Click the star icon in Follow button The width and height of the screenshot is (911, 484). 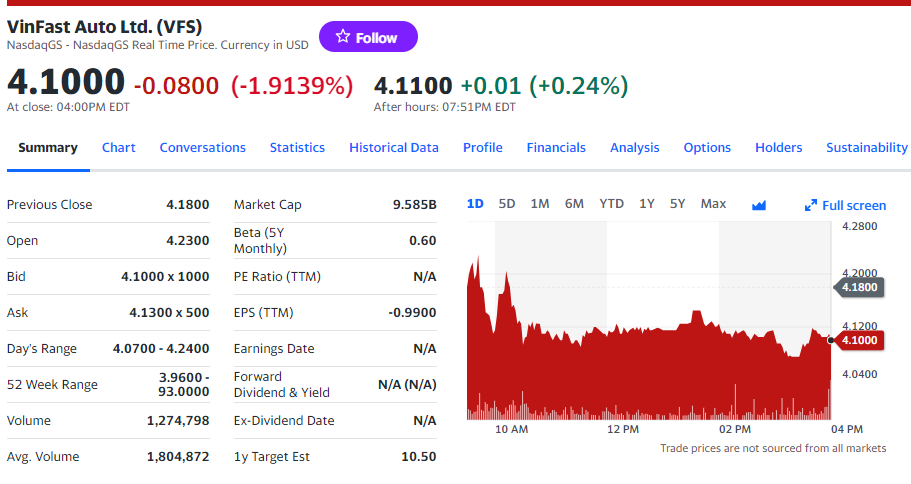[343, 37]
